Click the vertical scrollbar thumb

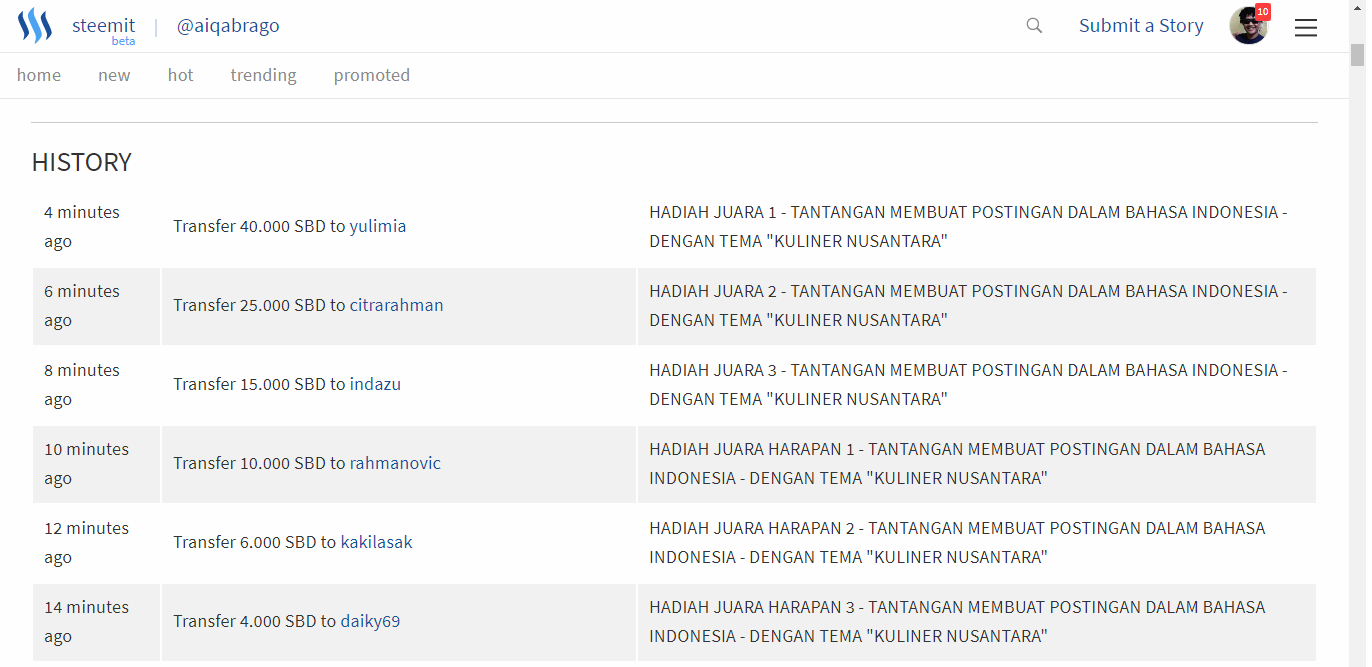point(1357,55)
